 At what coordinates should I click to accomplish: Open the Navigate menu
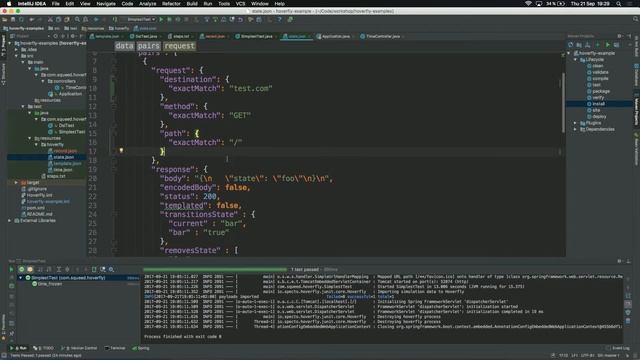coord(106,4)
